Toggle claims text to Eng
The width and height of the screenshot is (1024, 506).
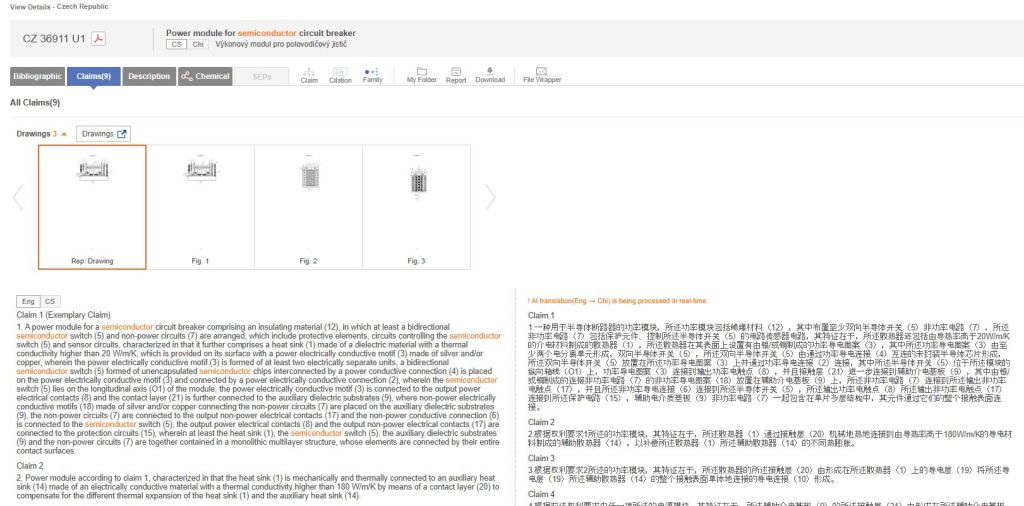[x=28, y=301]
